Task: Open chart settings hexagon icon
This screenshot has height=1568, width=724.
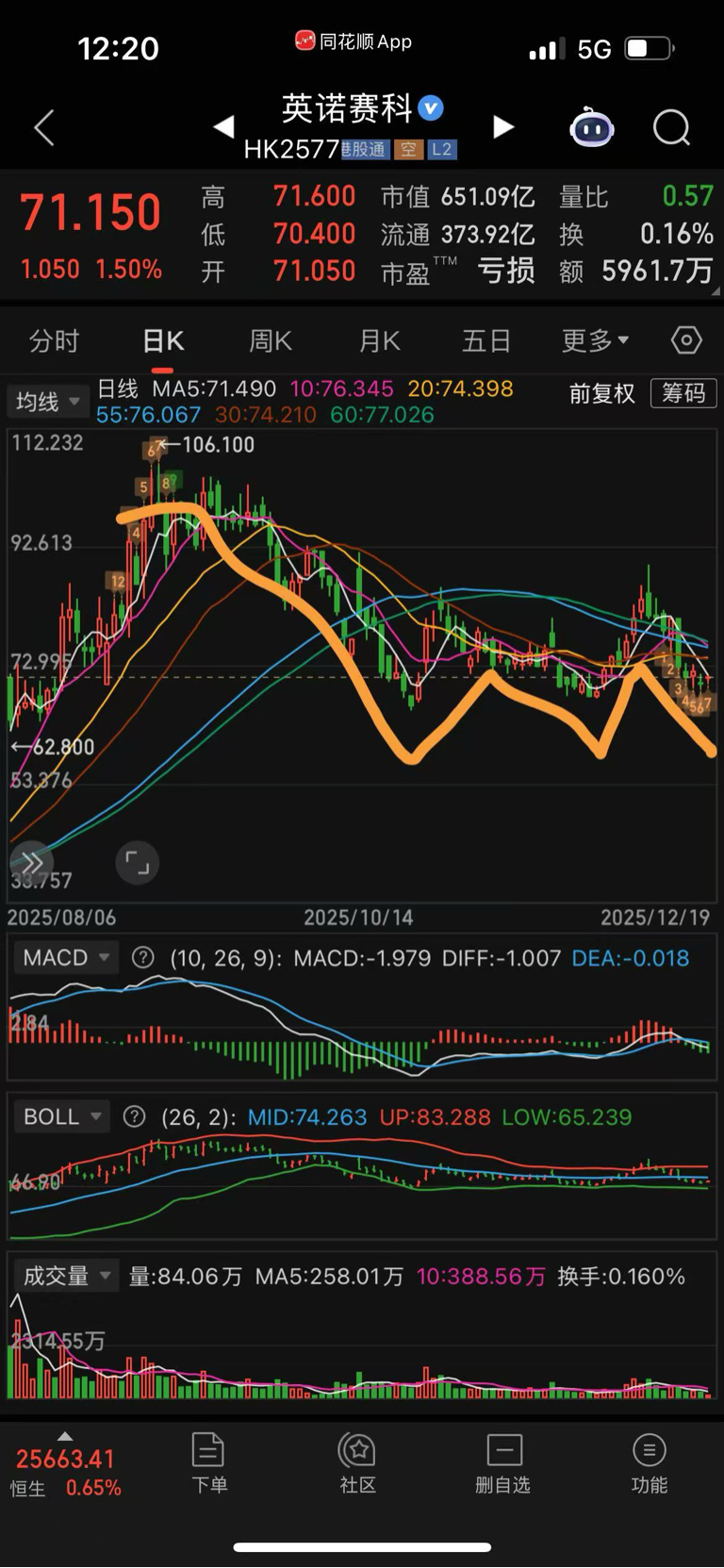Action: [x=686, y=340]
